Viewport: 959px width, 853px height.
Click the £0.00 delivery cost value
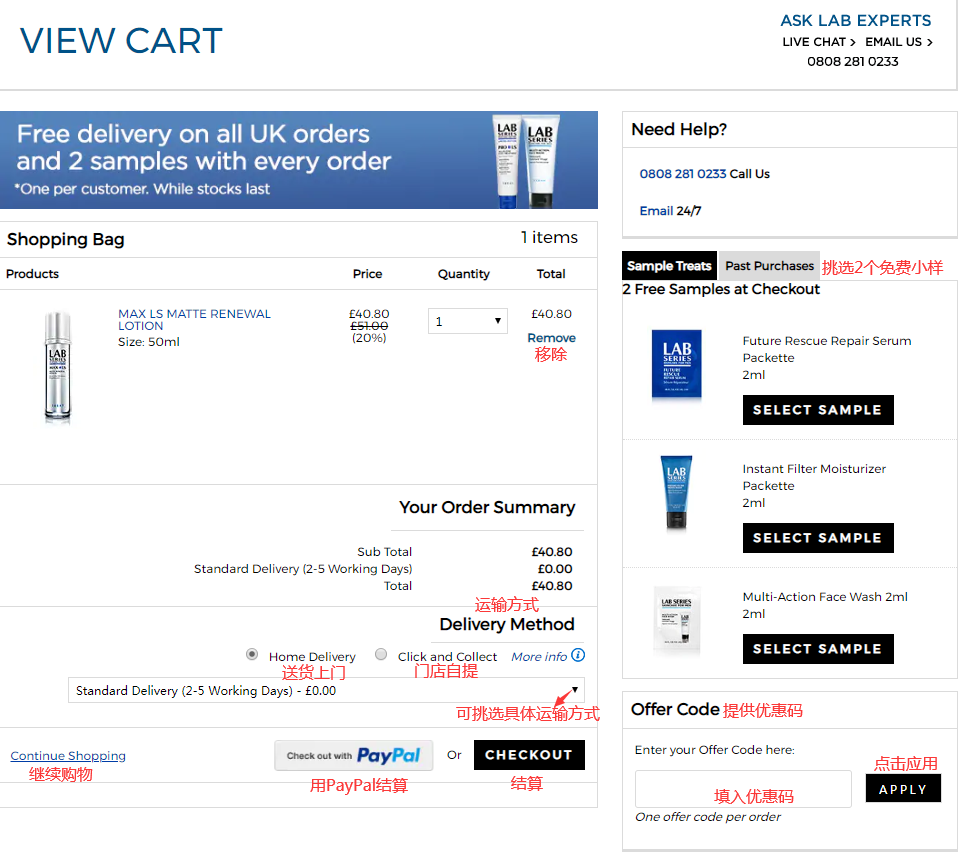tap(555, 569)
